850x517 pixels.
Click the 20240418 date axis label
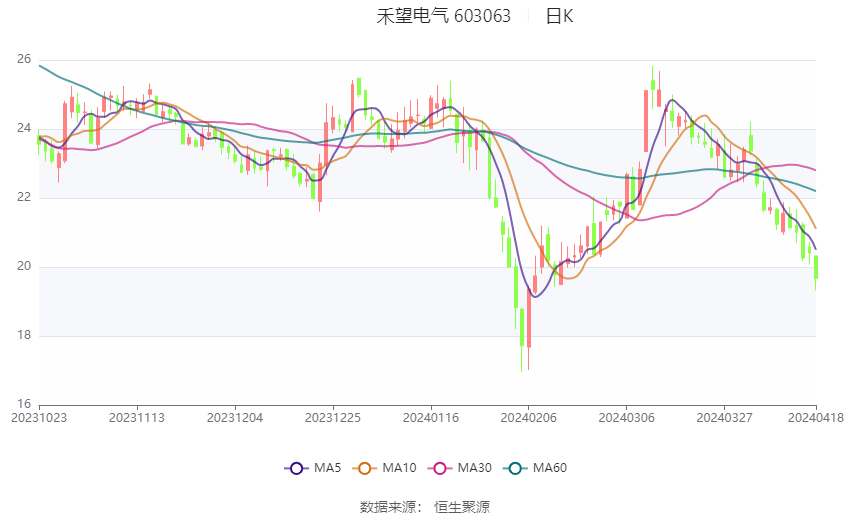[x=816, y=418]
